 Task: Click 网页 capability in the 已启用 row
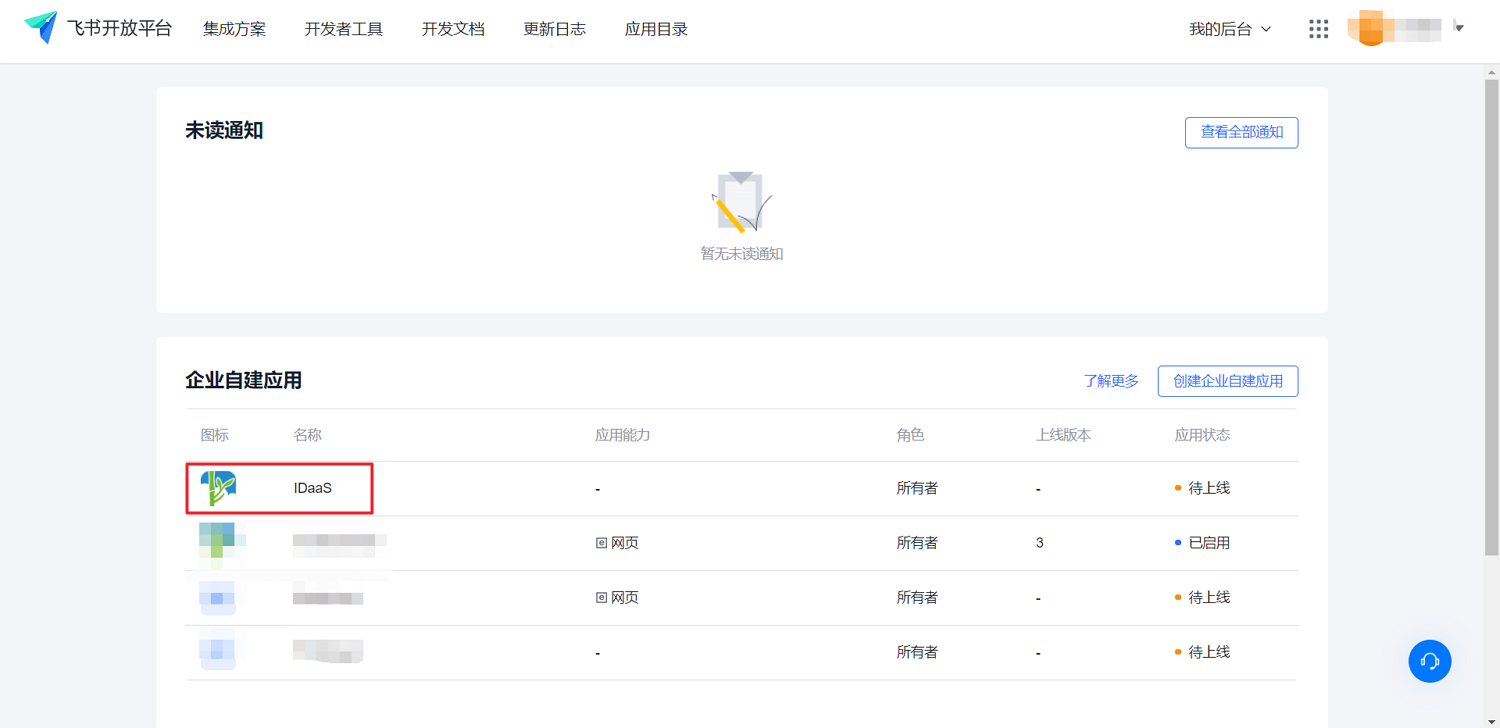coord(617,543)
